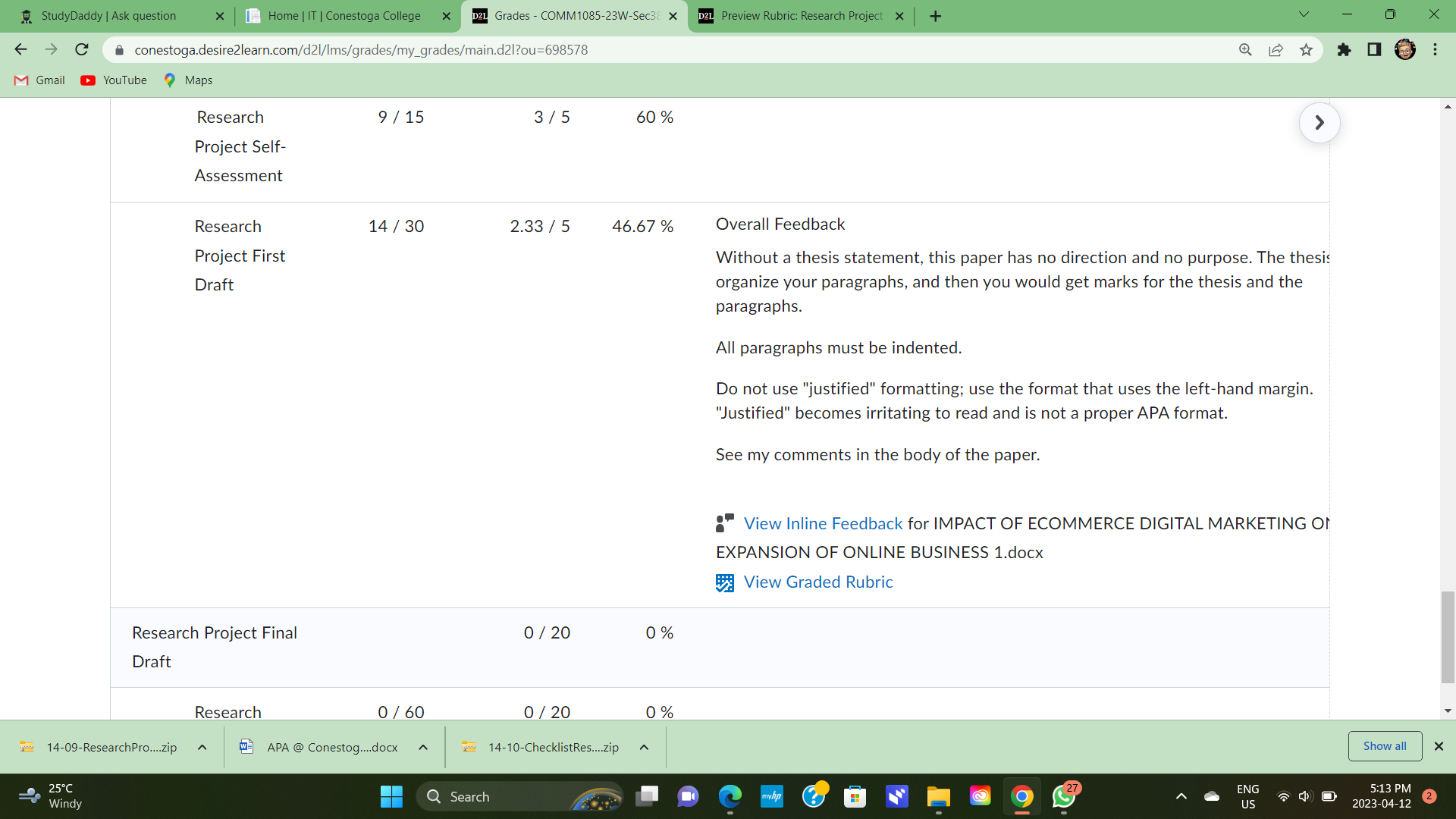The width and height of the screenshot is (1456, 819).
Task: Open WhatsApp from the taskbar
Action: point(1063,796)
